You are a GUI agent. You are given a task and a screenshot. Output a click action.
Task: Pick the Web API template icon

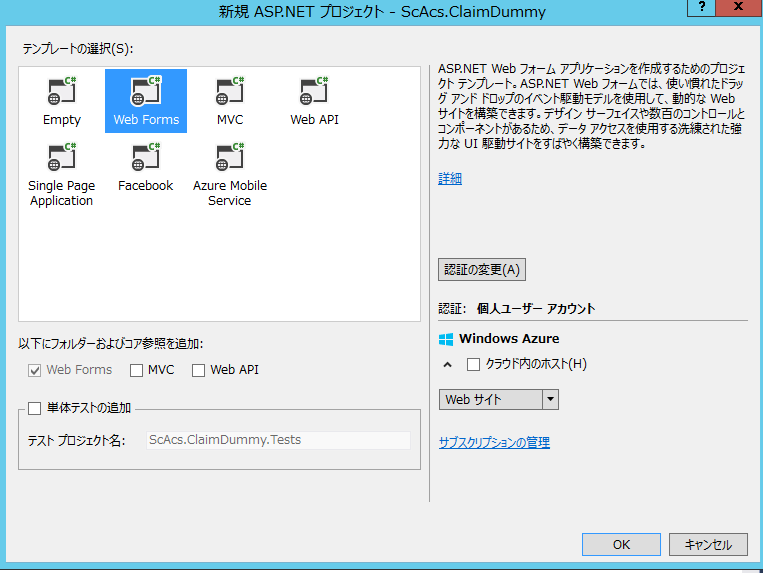click(315, 93)
